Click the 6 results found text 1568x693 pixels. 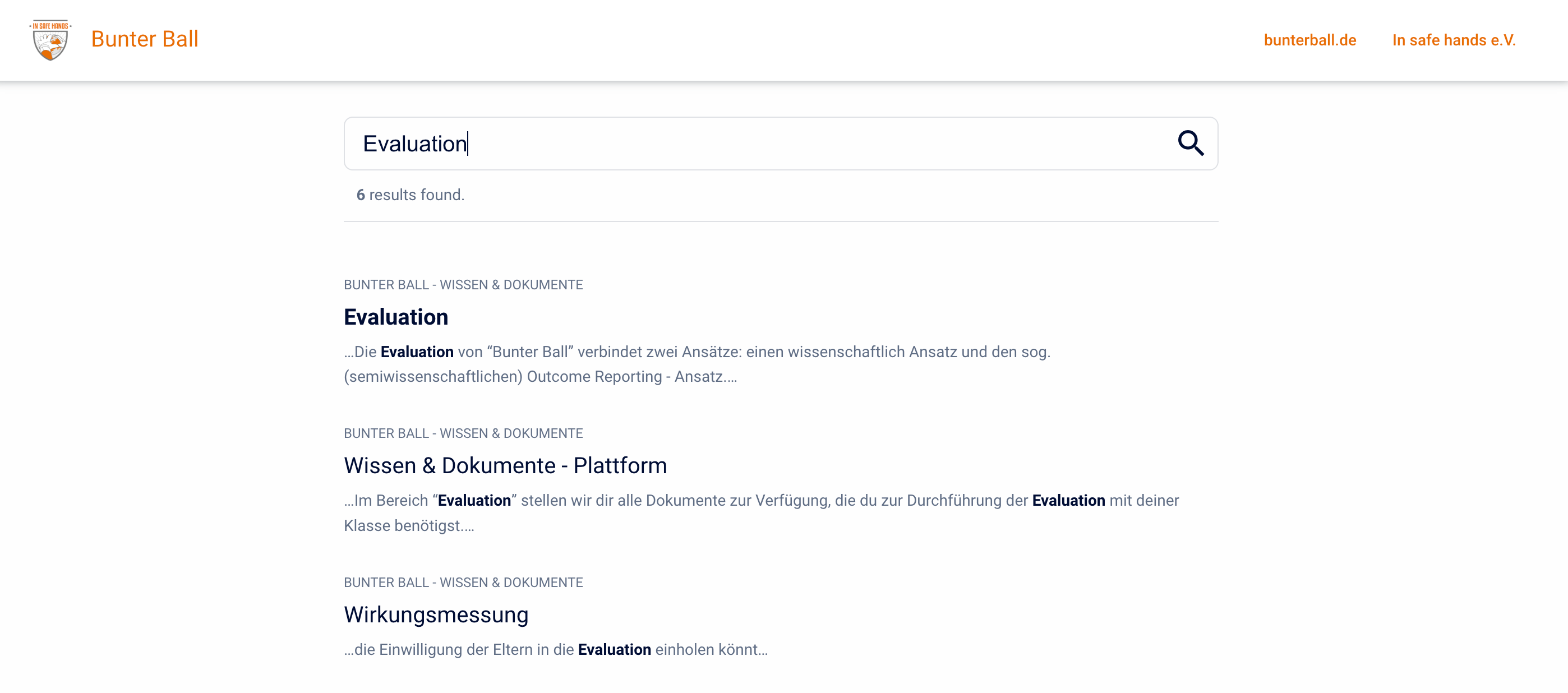[x=411, y=195]
